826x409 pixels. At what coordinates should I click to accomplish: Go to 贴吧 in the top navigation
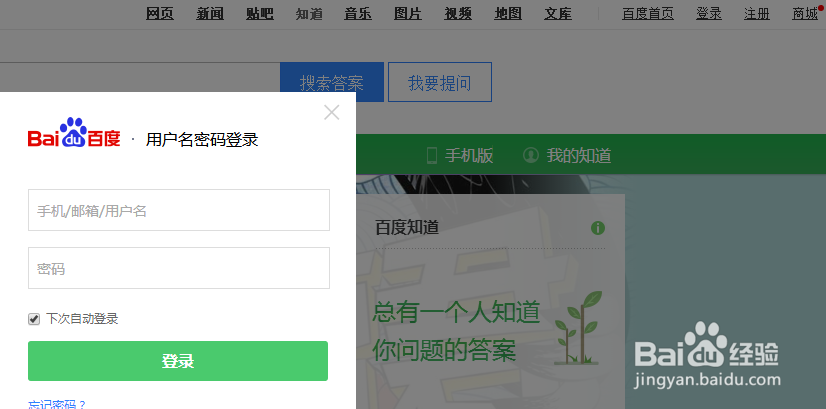[260, 14]
